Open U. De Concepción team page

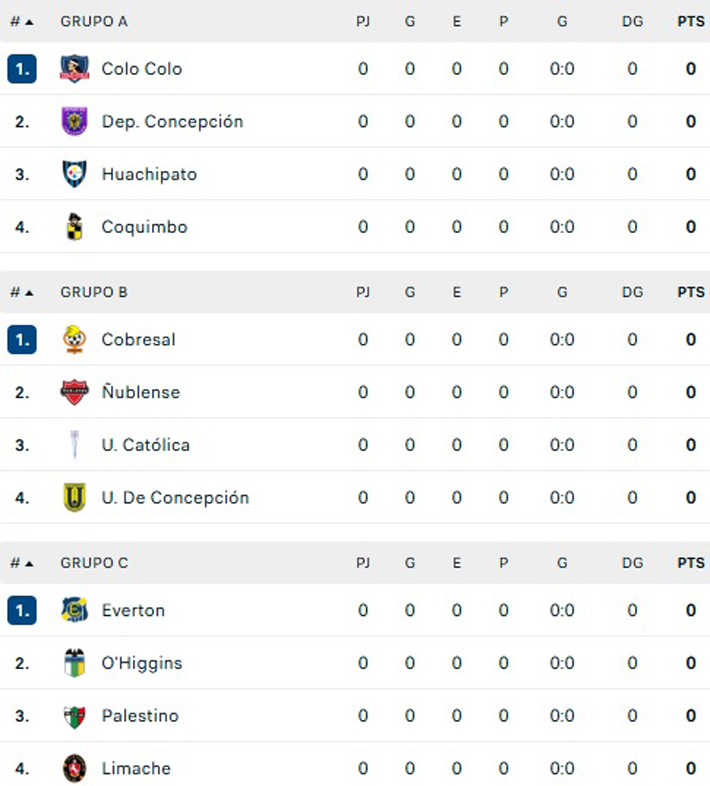(175, 498)
